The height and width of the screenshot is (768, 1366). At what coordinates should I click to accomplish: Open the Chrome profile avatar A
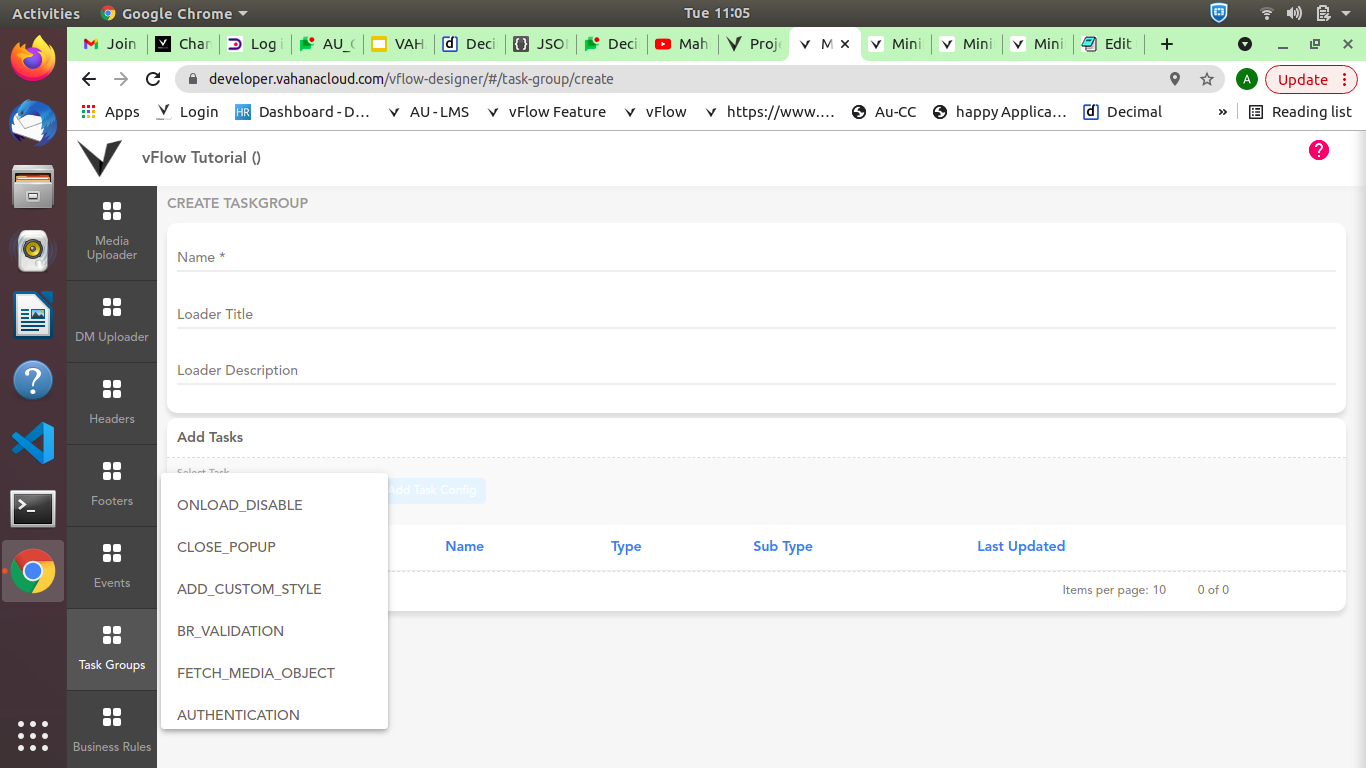(1246, 79)
